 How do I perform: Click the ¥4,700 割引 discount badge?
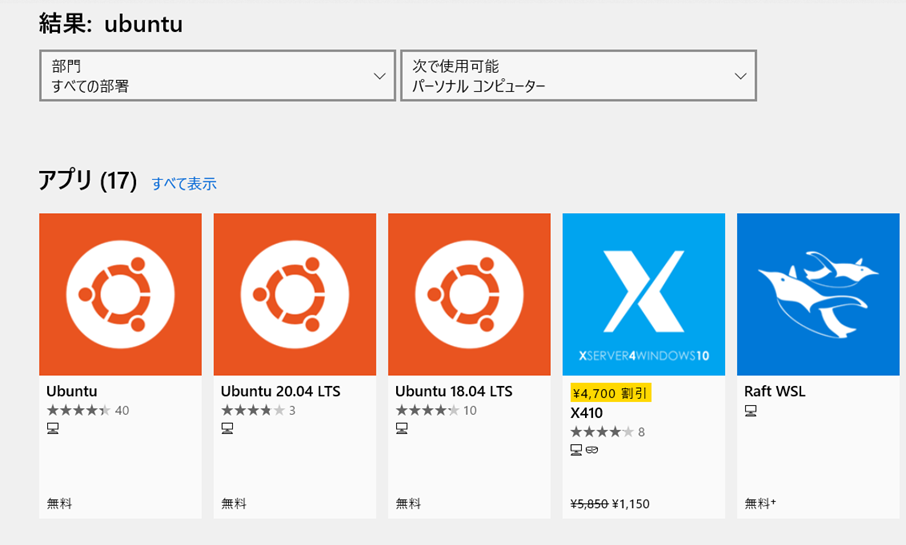[x=610, y=393]
